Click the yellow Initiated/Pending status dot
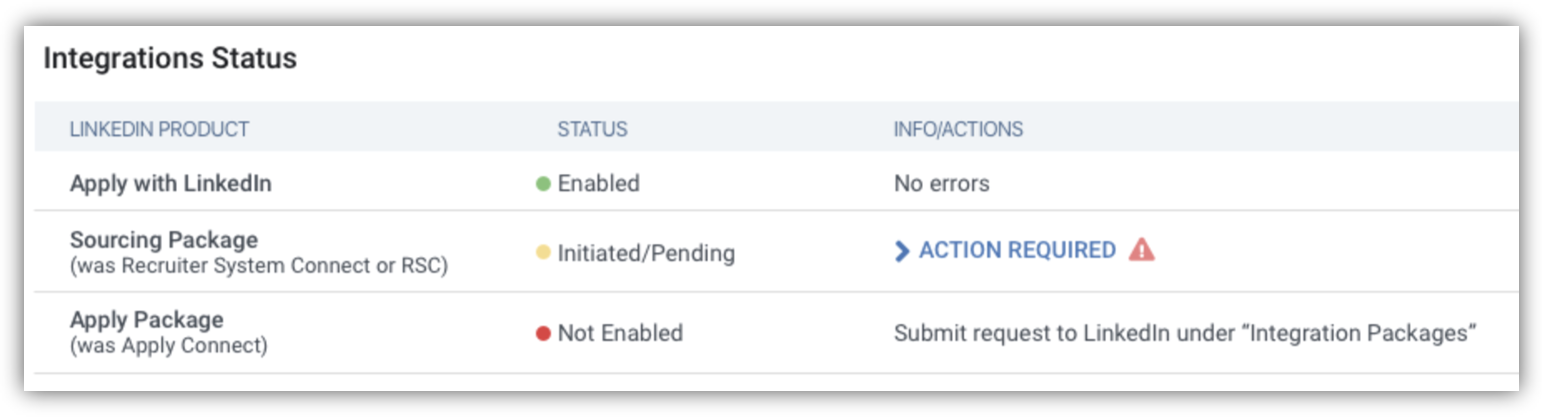This screenshot has height=418, width=1542. 544,254
